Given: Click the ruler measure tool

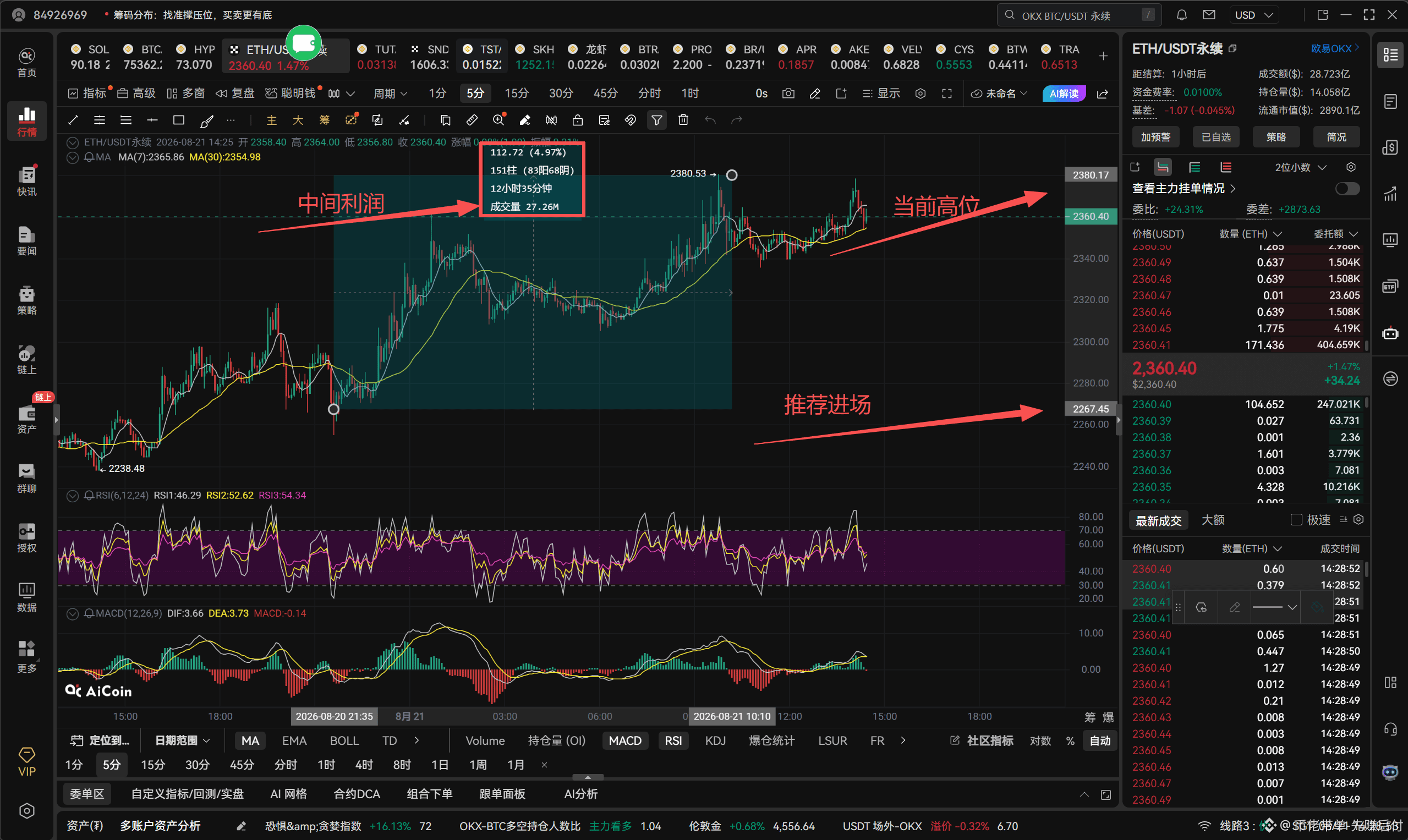Looking at the screenshot, I should tap(472, 120).
